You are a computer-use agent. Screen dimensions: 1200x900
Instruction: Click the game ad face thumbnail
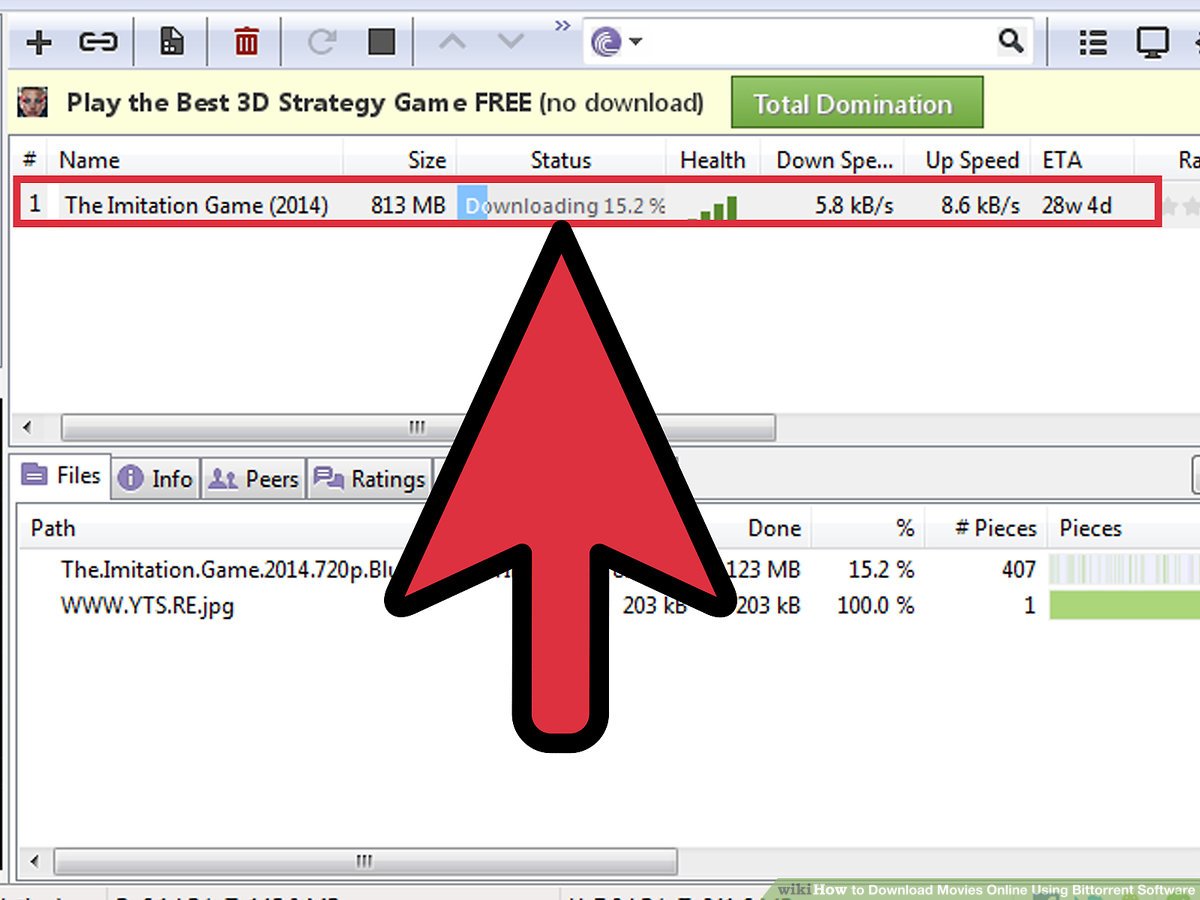(33, 102)
